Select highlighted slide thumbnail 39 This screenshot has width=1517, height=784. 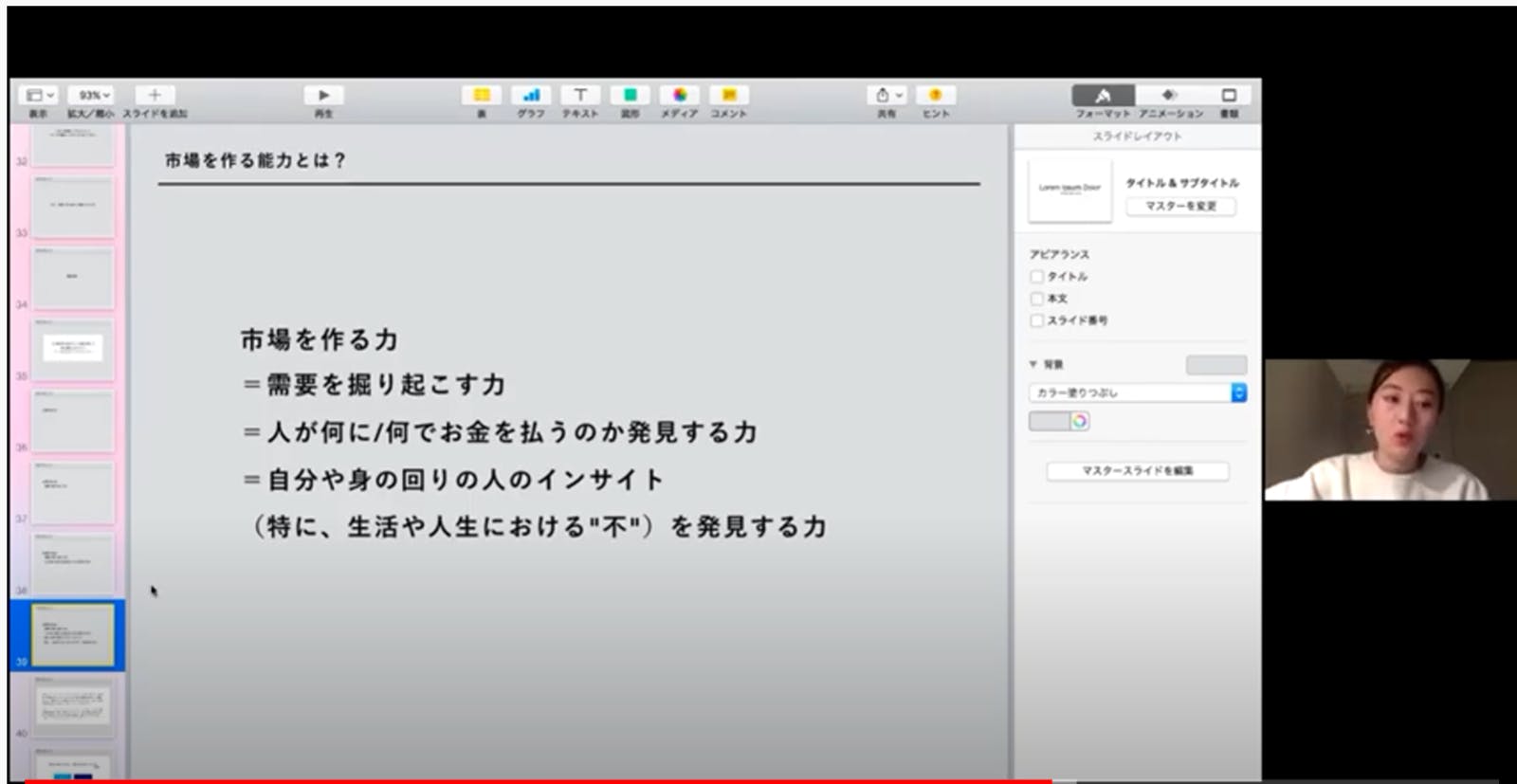(x=73, y=635)
